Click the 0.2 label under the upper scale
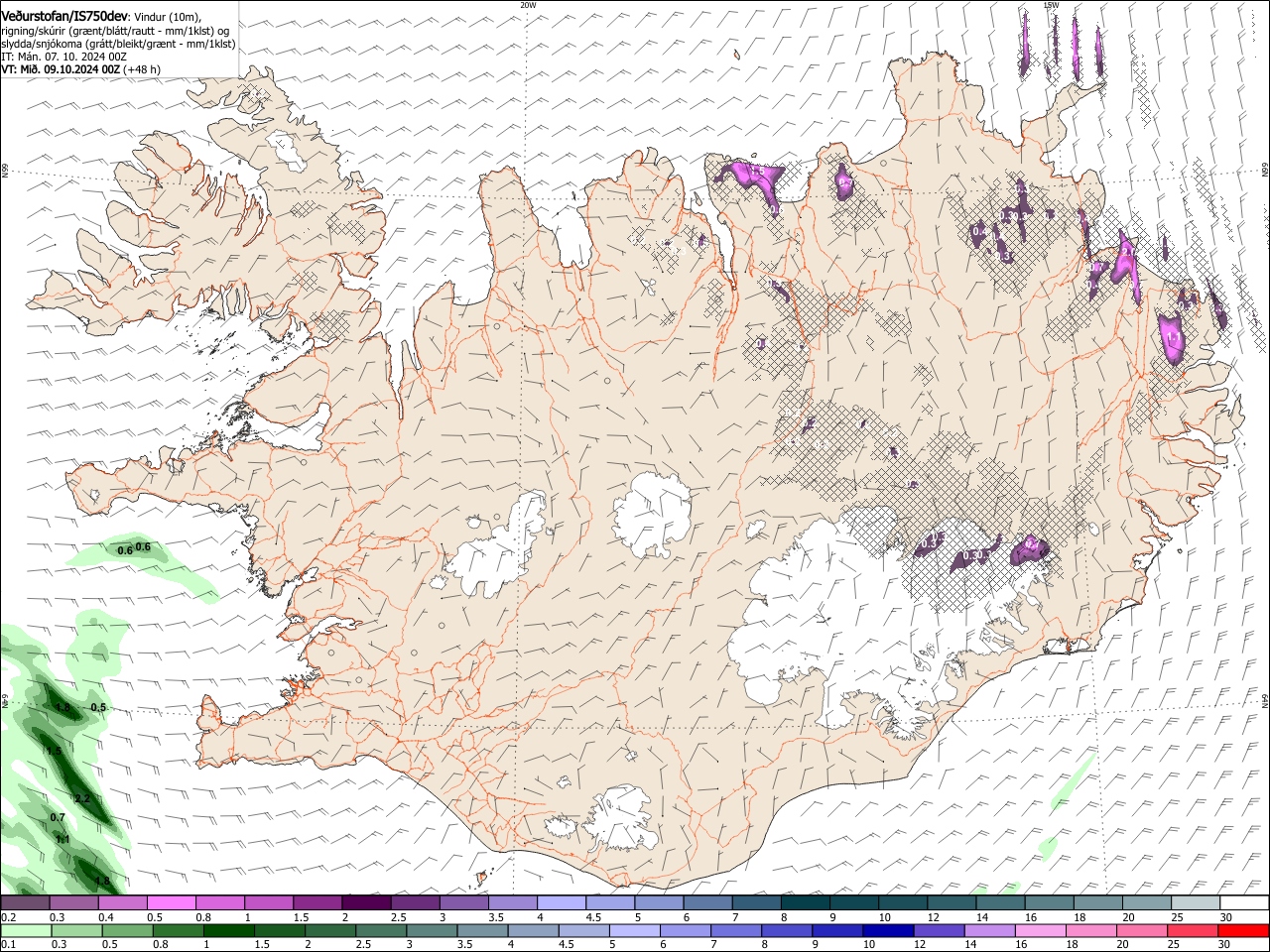The height and width of the screenshot is (952, 1270). (x=8, y=917)
